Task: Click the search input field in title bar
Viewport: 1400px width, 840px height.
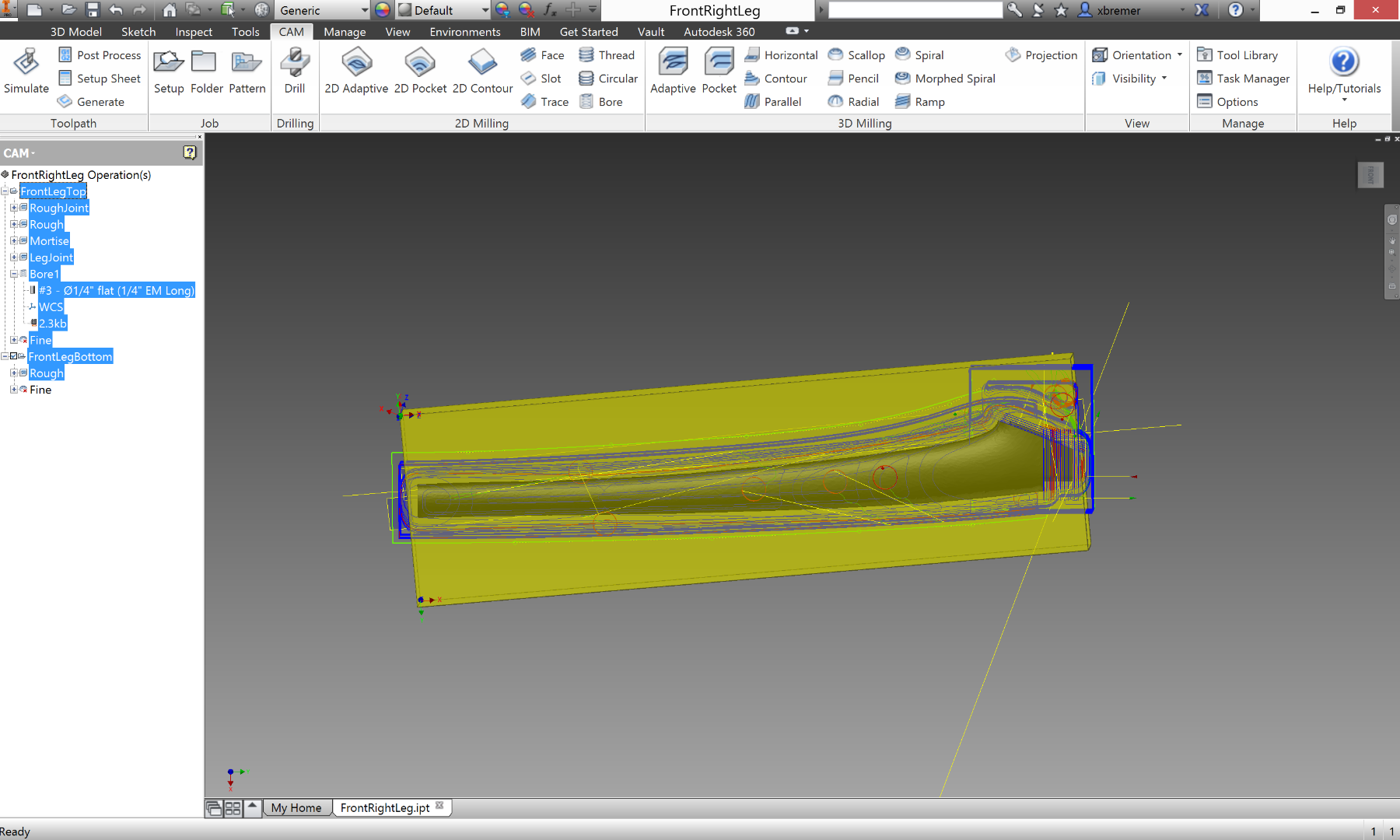Action: [x=915, y=10]
